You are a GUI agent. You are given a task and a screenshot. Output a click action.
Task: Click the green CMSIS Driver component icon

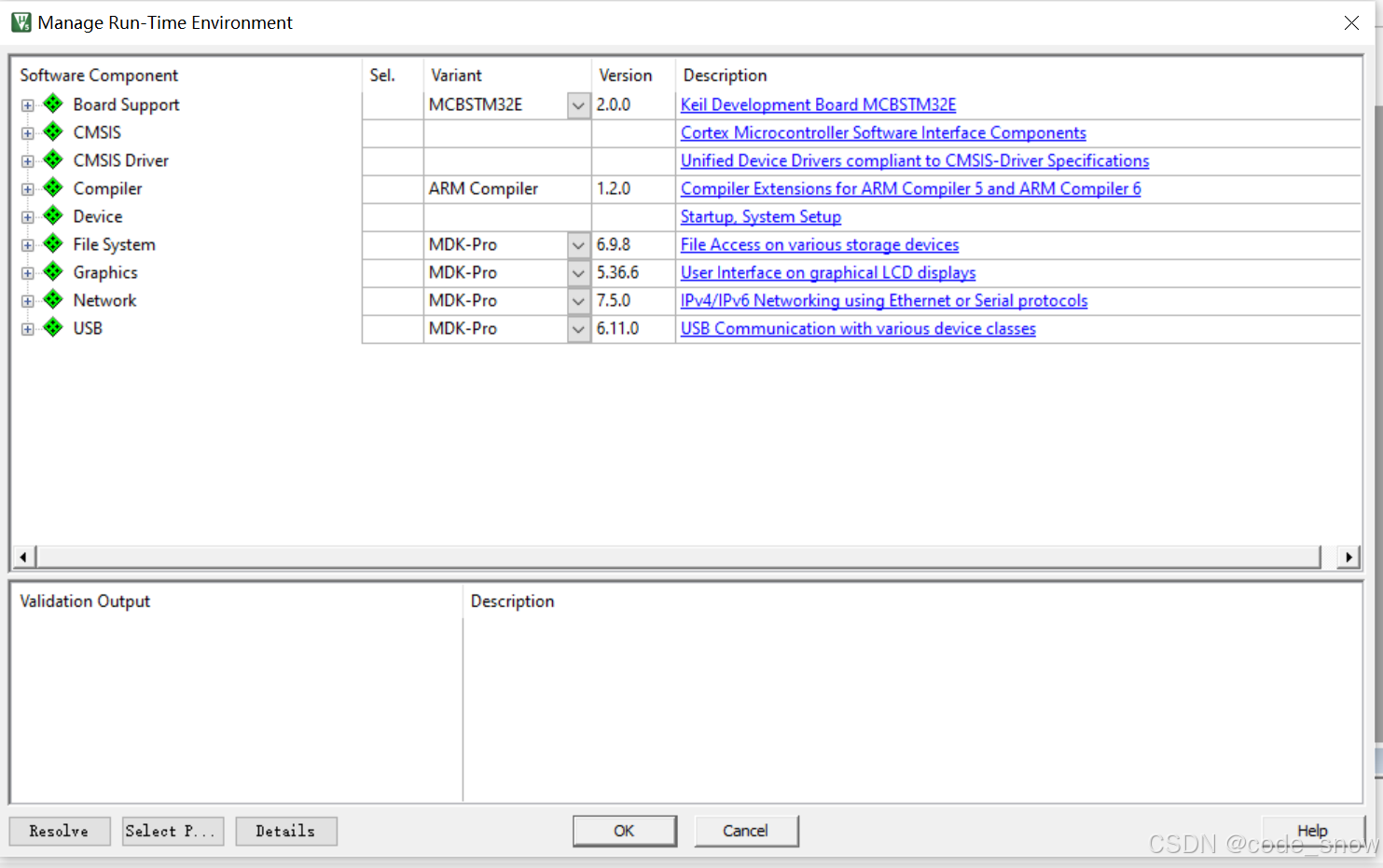(x=53, y=159)
